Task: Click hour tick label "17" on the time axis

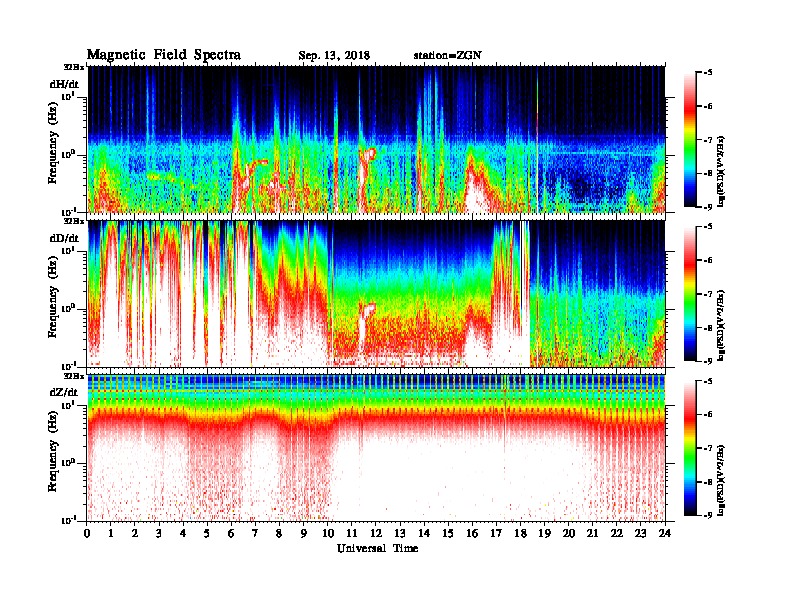Action: (x=496, y=533)
